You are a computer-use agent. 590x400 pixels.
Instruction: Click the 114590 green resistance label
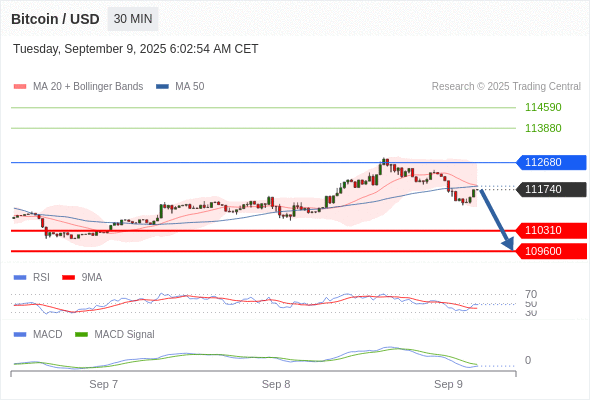pos(543,107)
